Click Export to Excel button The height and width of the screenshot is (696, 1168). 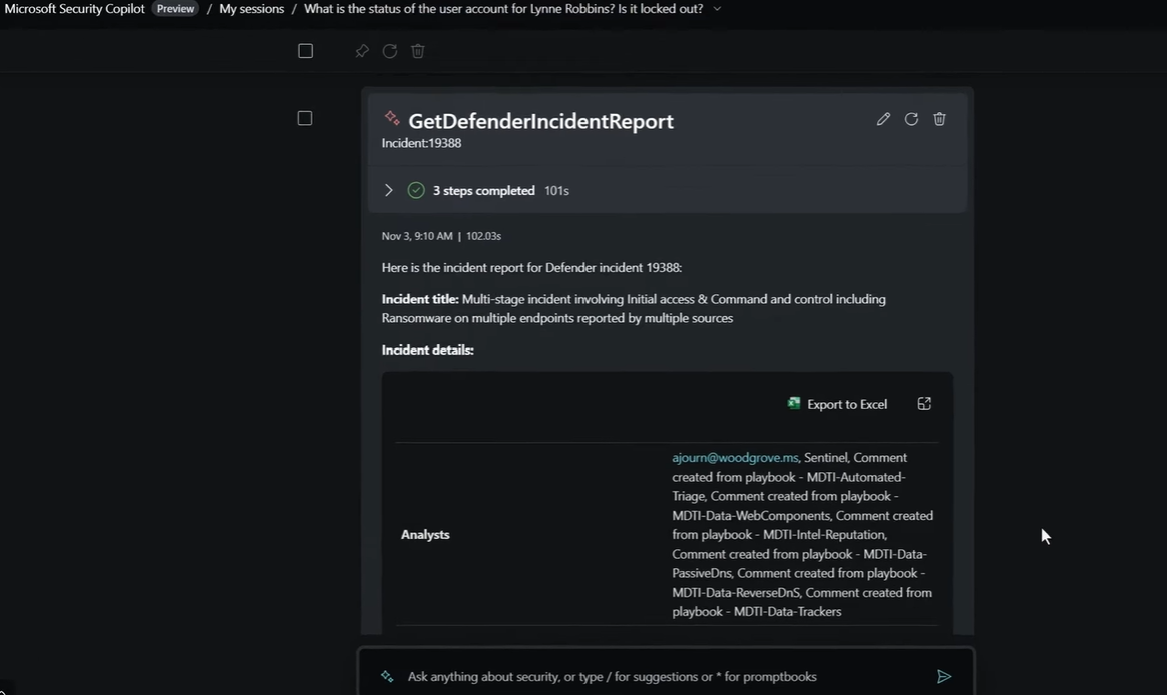[x=837, y=404]
